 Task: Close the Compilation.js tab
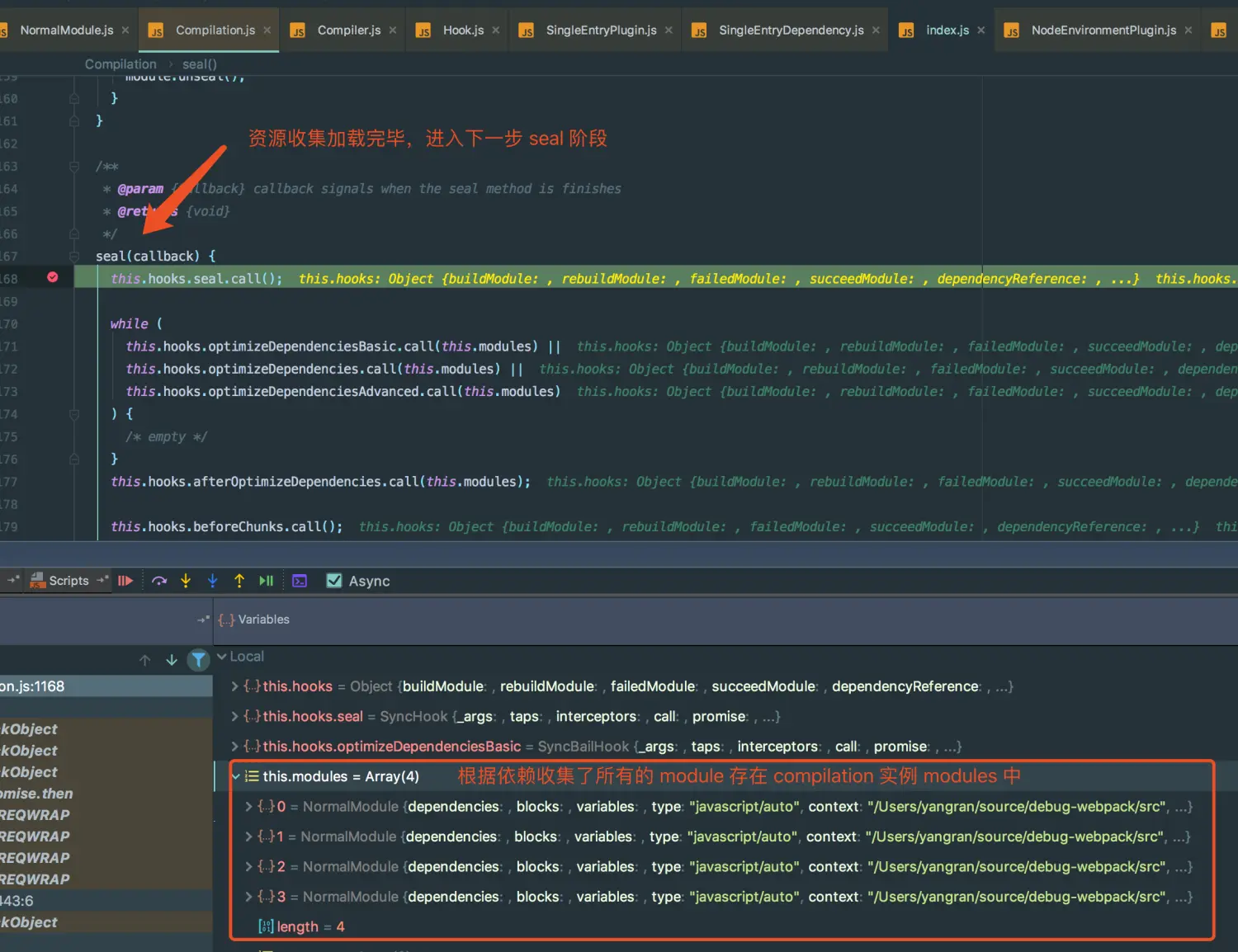click(x=267, y=31)
